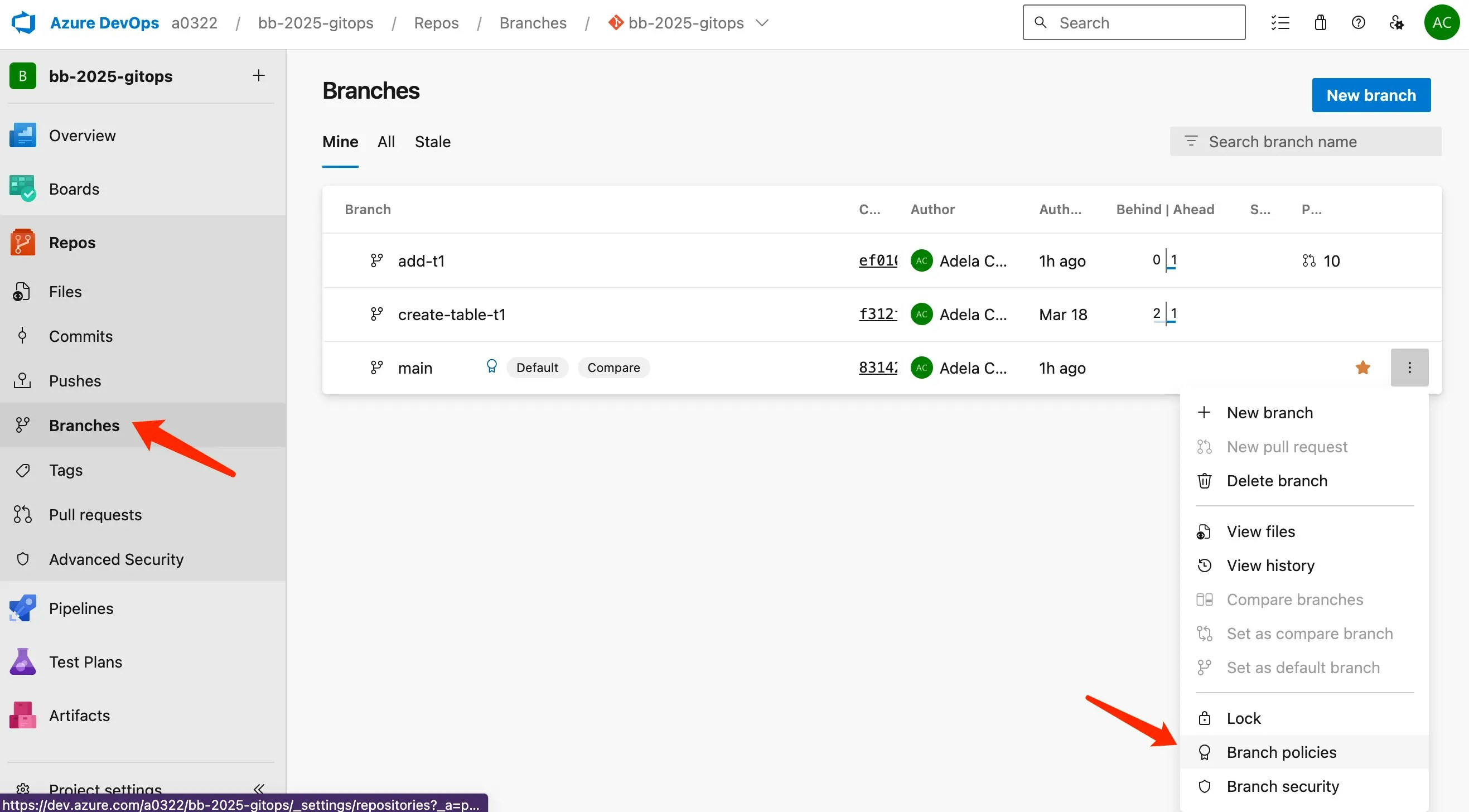The width and height of the screenshot is (1469, 812).
Task: Open Pushes from the sidebar
Action: (75, 380)
